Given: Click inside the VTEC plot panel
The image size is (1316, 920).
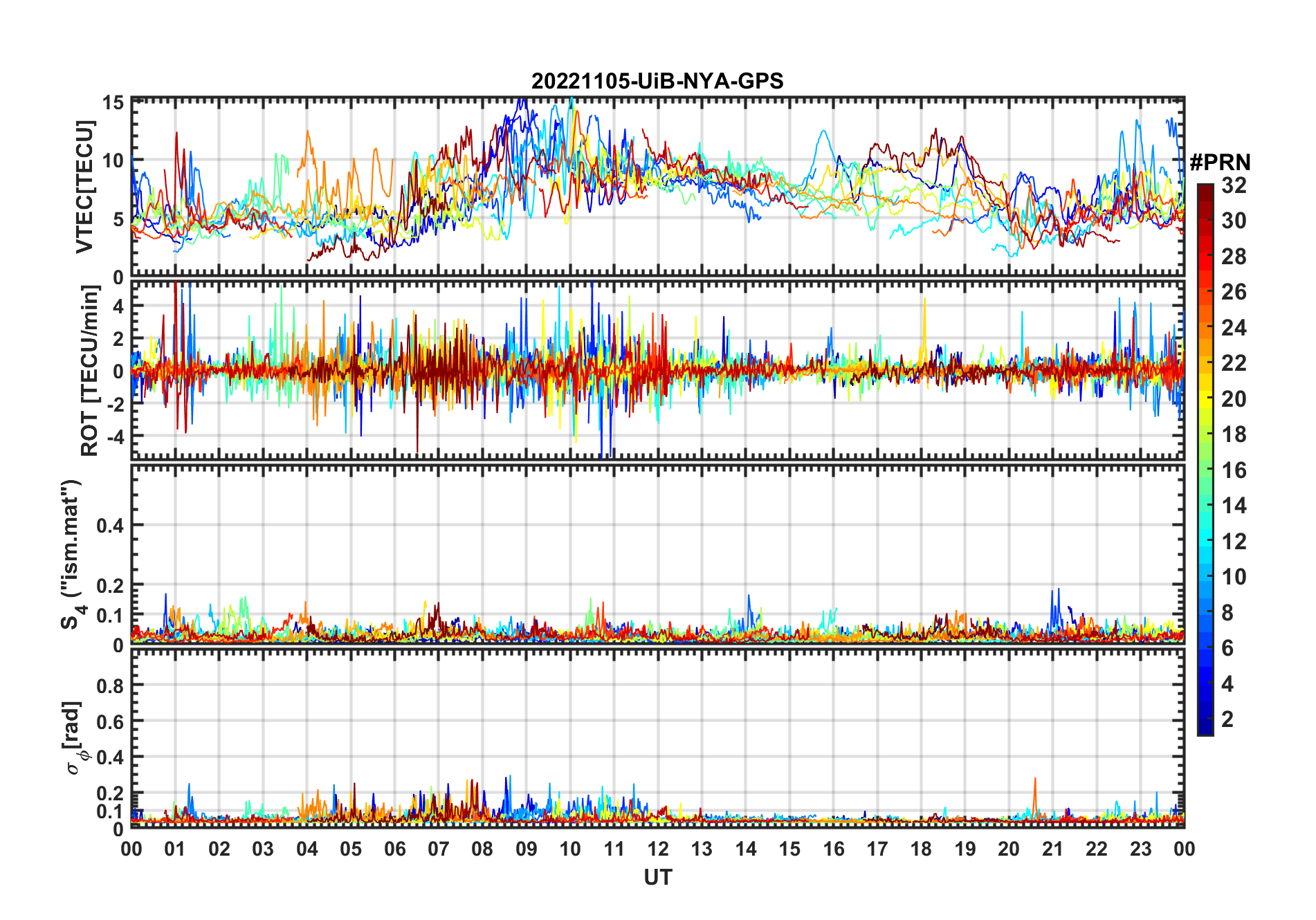Looking at the screenshot, I should pyautogui.click(x=658, y=187).
